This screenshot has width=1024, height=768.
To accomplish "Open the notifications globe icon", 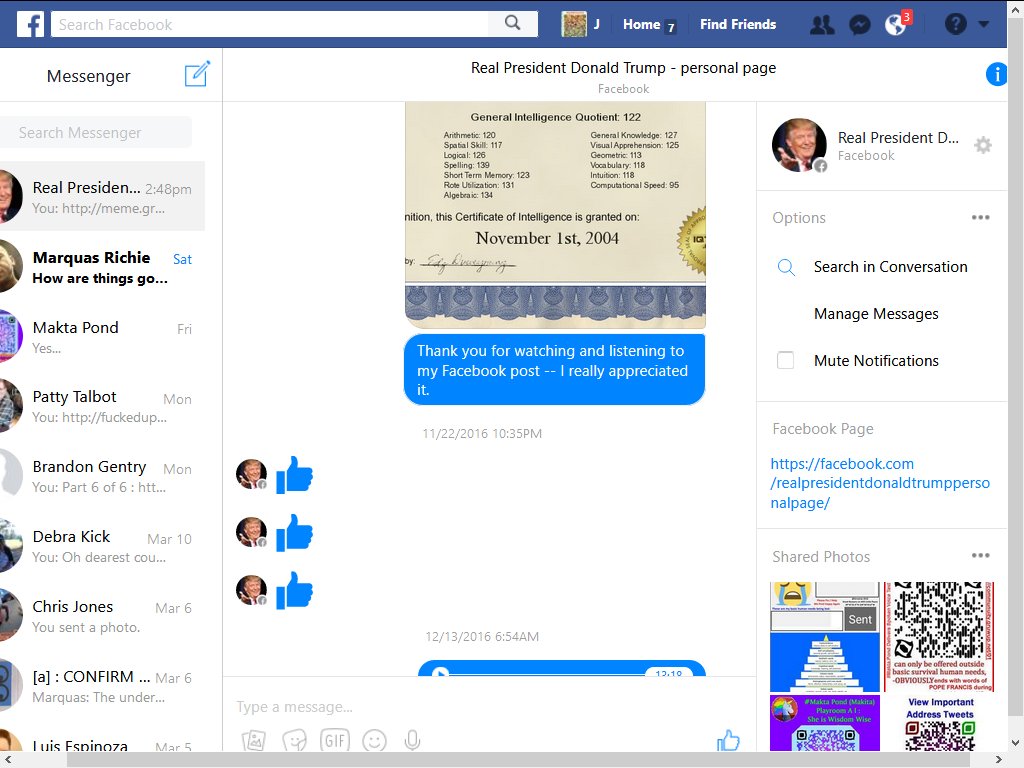I will [895, 25].
